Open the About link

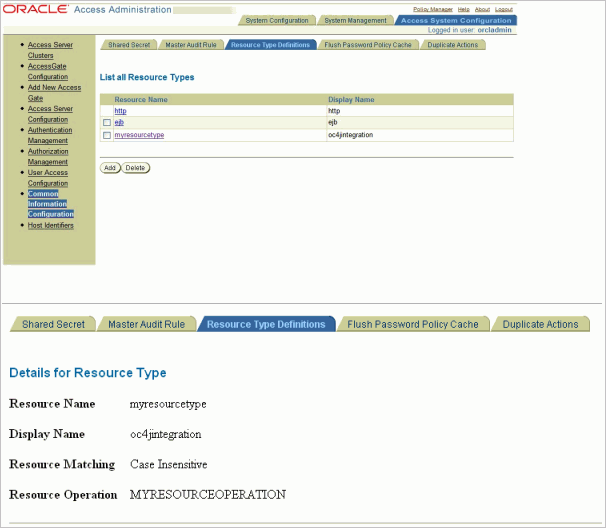pyautogui.click(x=482, y=9)
